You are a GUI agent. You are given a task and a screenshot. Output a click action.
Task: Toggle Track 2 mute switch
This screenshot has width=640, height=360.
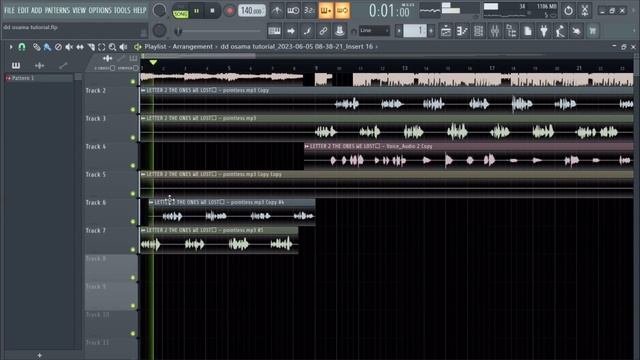pyautogui.click(x=133, y=109)
